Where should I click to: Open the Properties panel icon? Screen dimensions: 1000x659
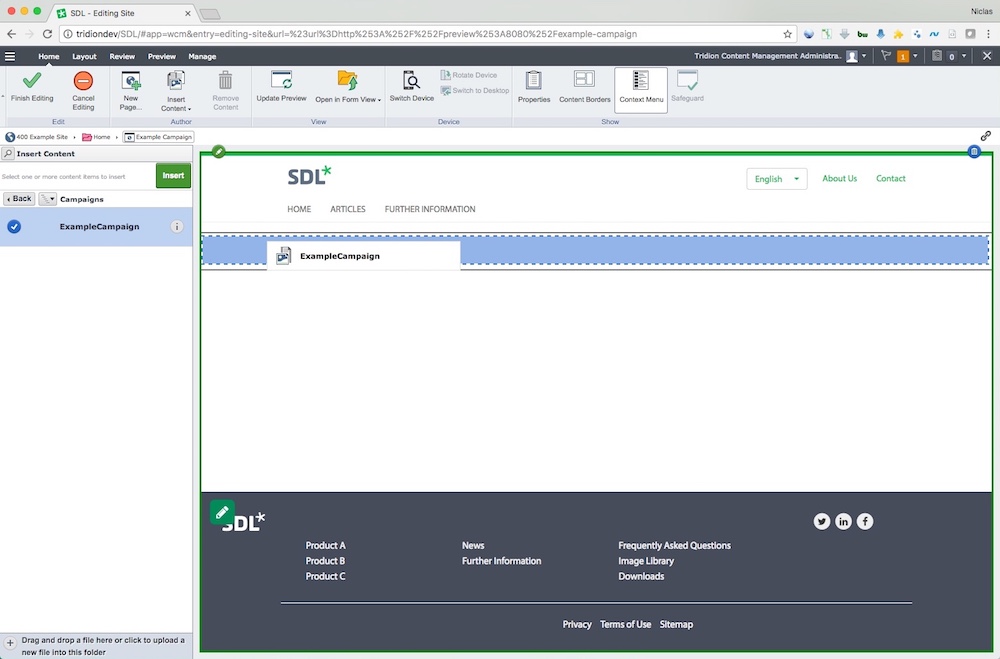tap(534, 81)
